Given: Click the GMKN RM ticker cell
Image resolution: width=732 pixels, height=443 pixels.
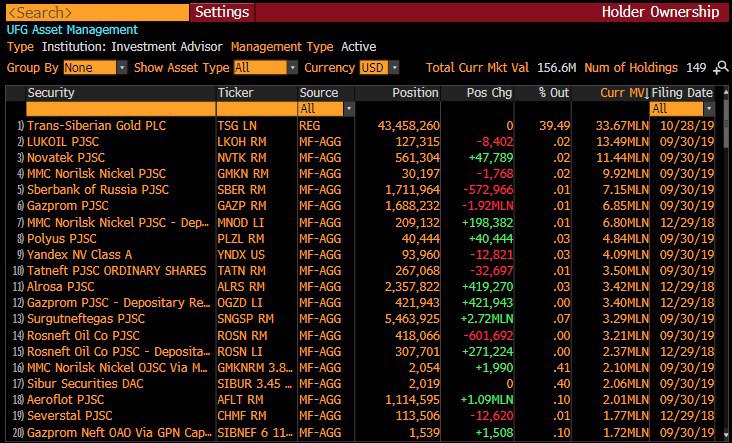Looking at the screenshot, I should (243, 174).
